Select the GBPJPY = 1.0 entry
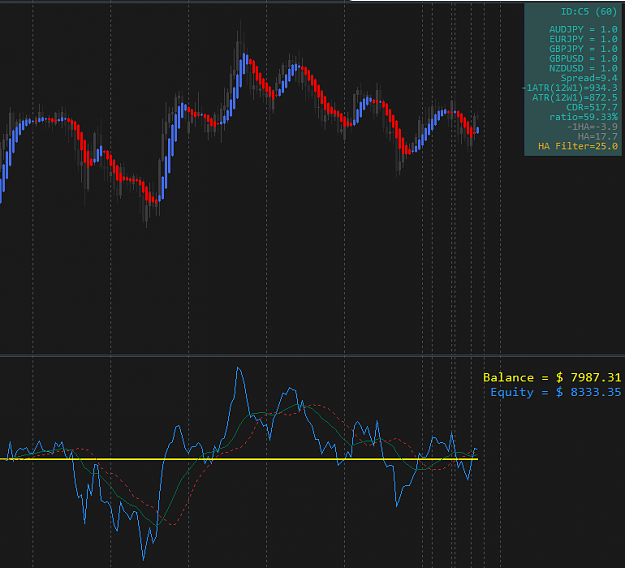The image size is (625, 568). point(583,49)
